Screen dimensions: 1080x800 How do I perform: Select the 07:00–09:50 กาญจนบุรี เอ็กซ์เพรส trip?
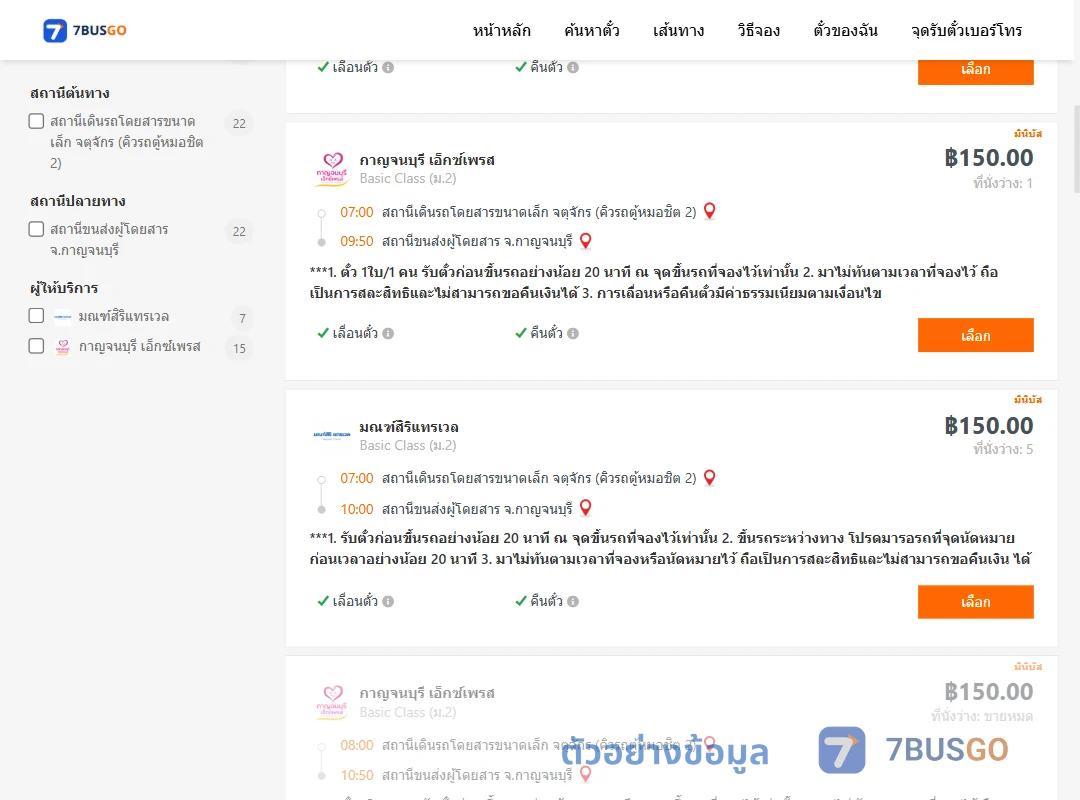tap(975, 336)
